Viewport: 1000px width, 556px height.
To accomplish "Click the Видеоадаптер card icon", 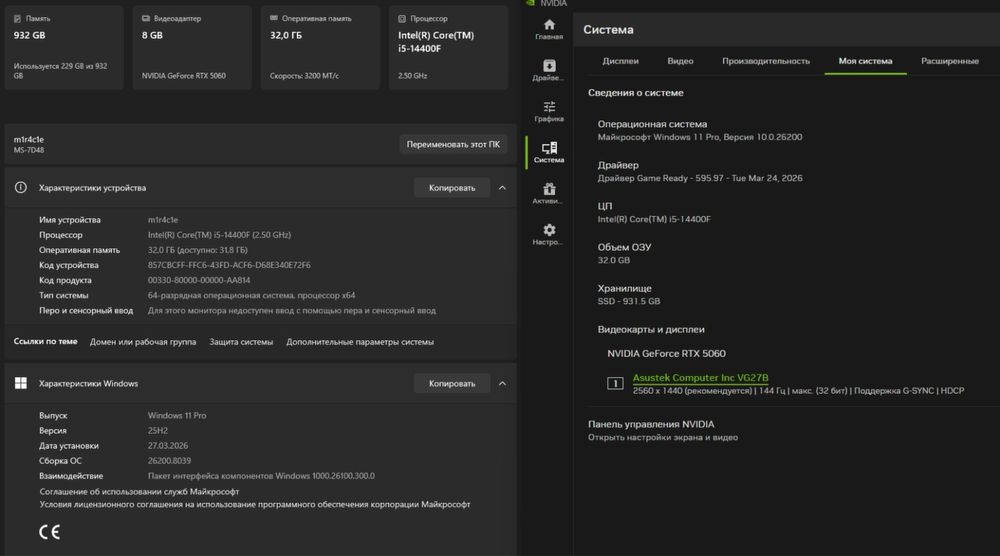I will pos(145,18).
